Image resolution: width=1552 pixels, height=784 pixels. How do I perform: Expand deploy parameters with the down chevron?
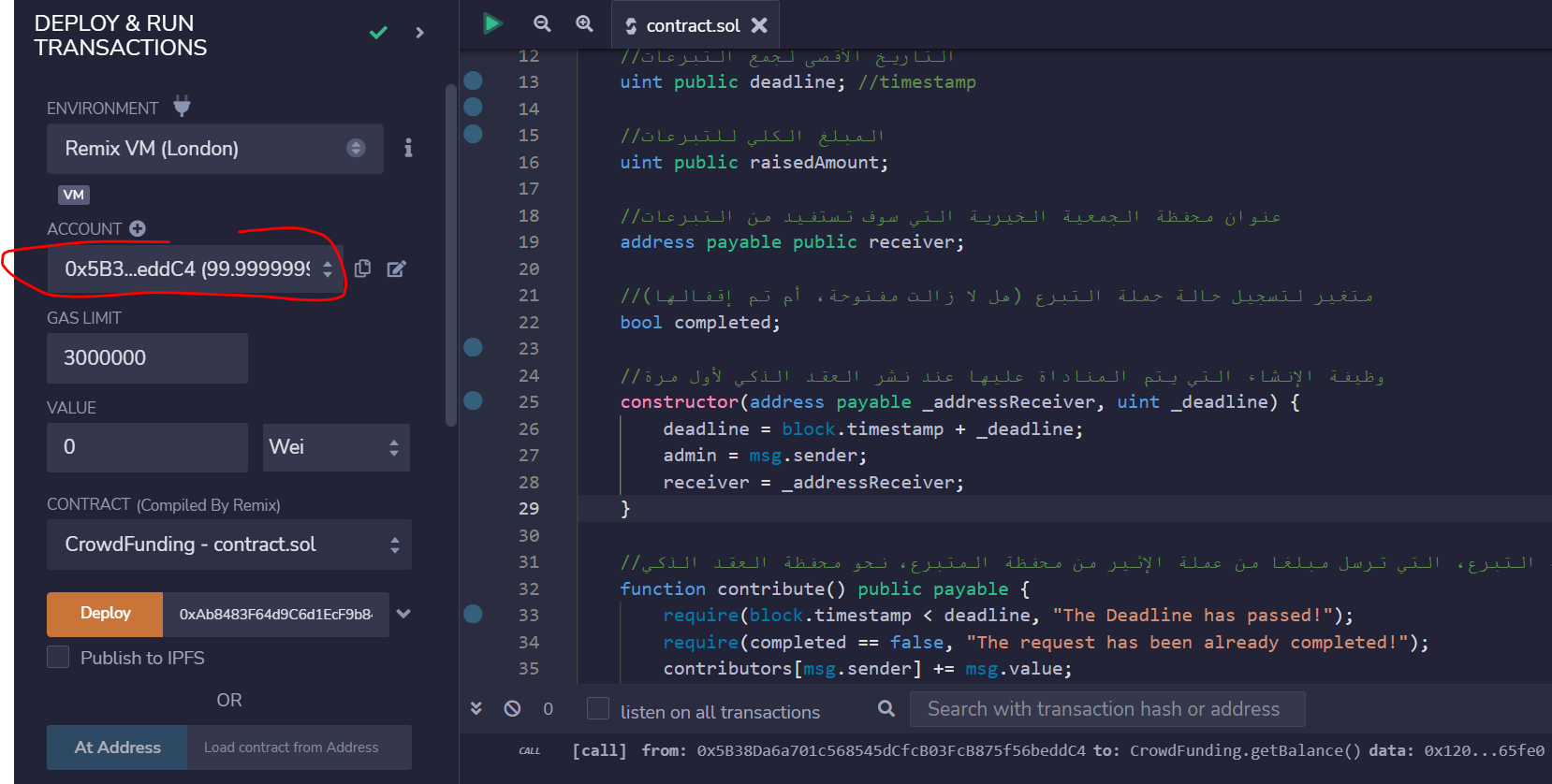[x=403, y=614]
